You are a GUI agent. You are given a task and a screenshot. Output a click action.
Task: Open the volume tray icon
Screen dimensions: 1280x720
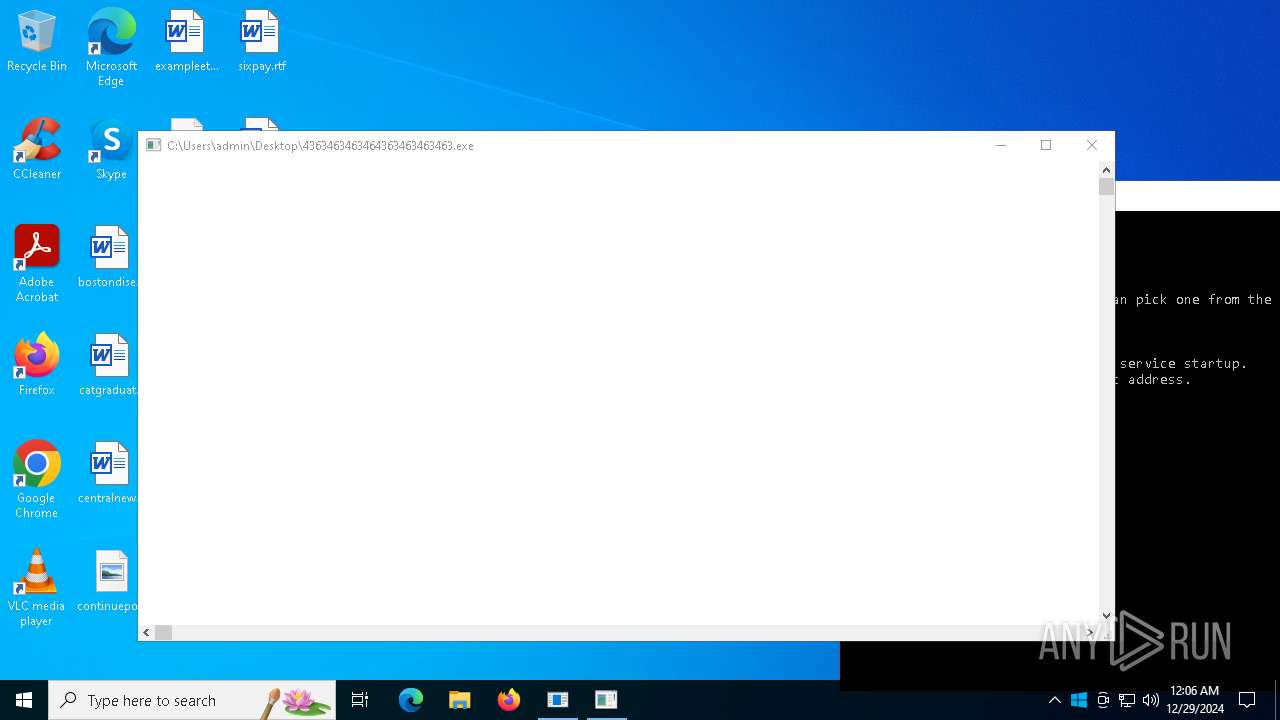point(1151,700)
